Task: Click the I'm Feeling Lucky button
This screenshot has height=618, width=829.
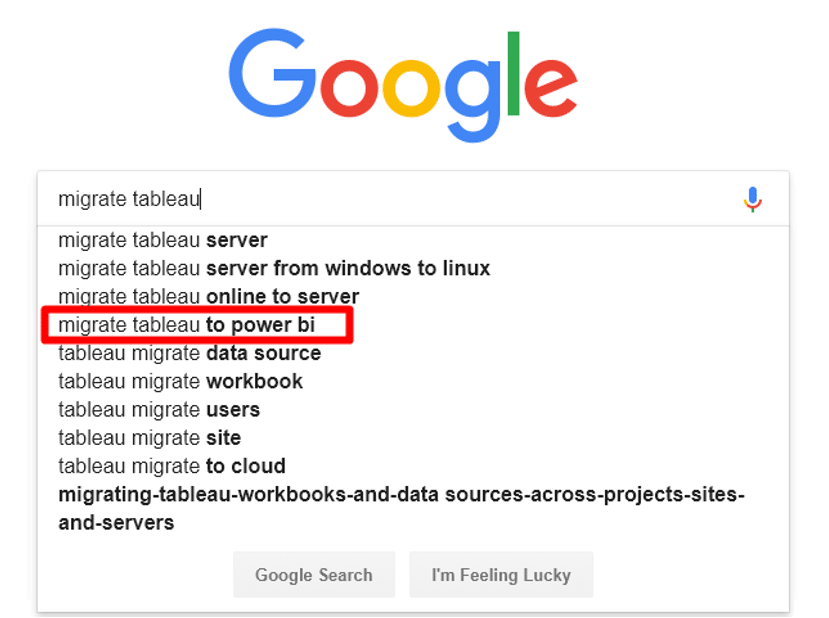Action: tap(501, 575)
